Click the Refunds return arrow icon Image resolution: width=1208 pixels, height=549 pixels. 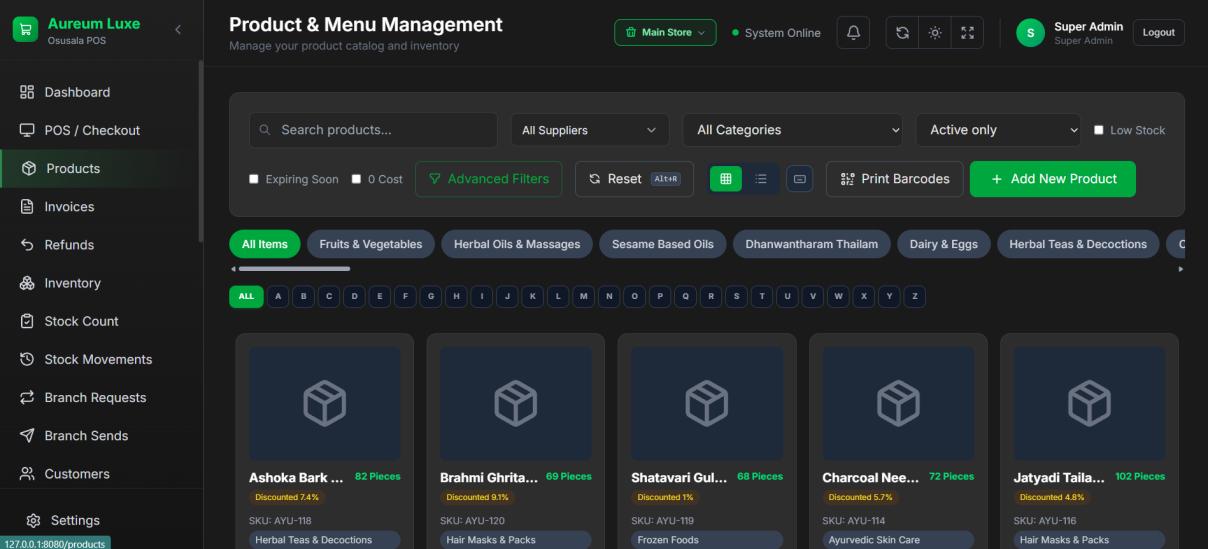click(27, 244)
